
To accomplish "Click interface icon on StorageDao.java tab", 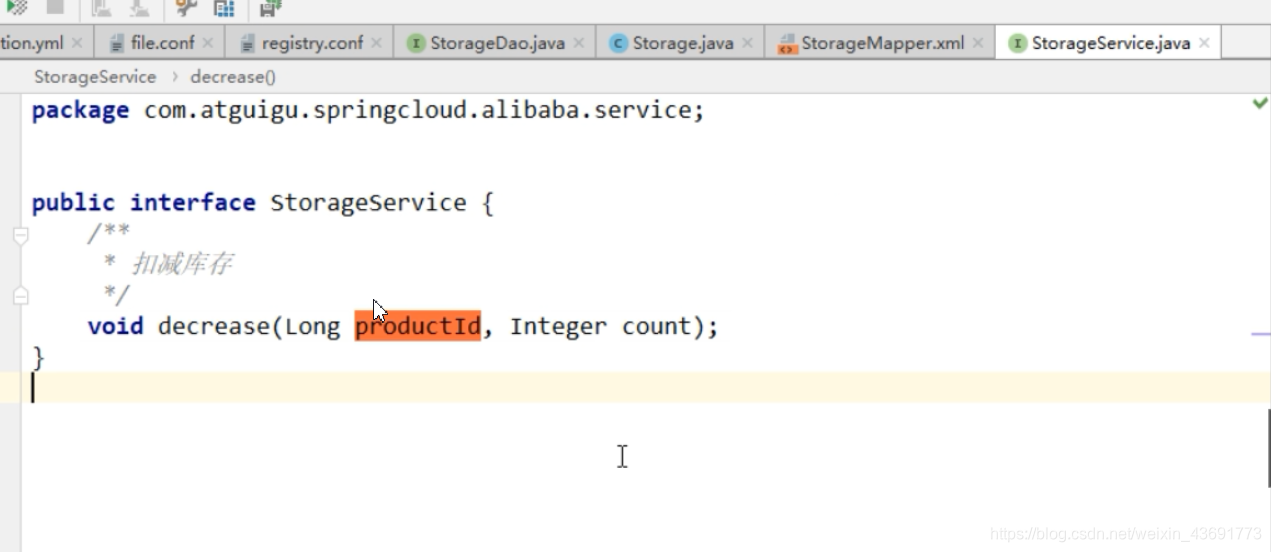I will coord(416,43).
